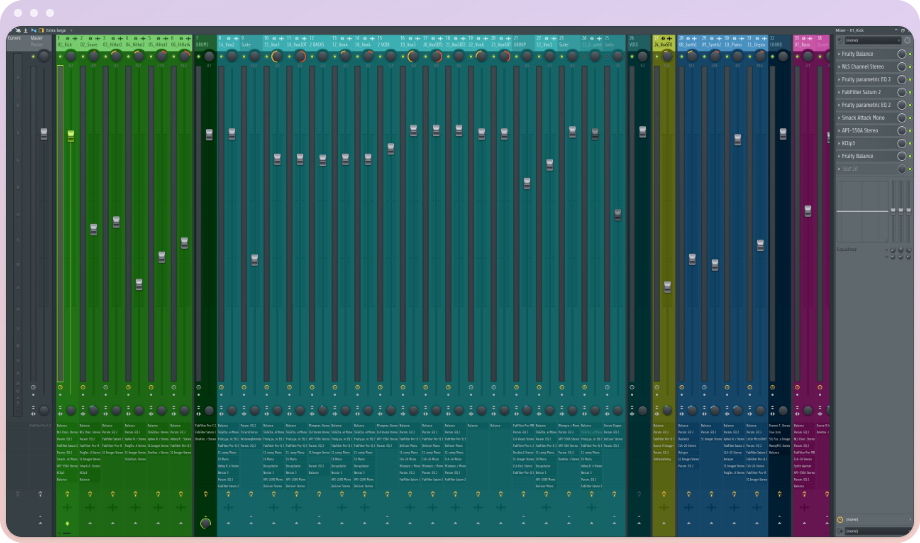Click the empty Slot 10 effect slot
This screenshot has height=543, width=920.
[866, 169]
